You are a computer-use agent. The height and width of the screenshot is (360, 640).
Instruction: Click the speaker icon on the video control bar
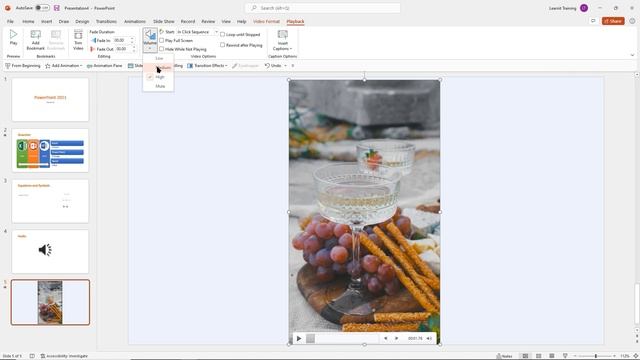[x=429, y=338]
